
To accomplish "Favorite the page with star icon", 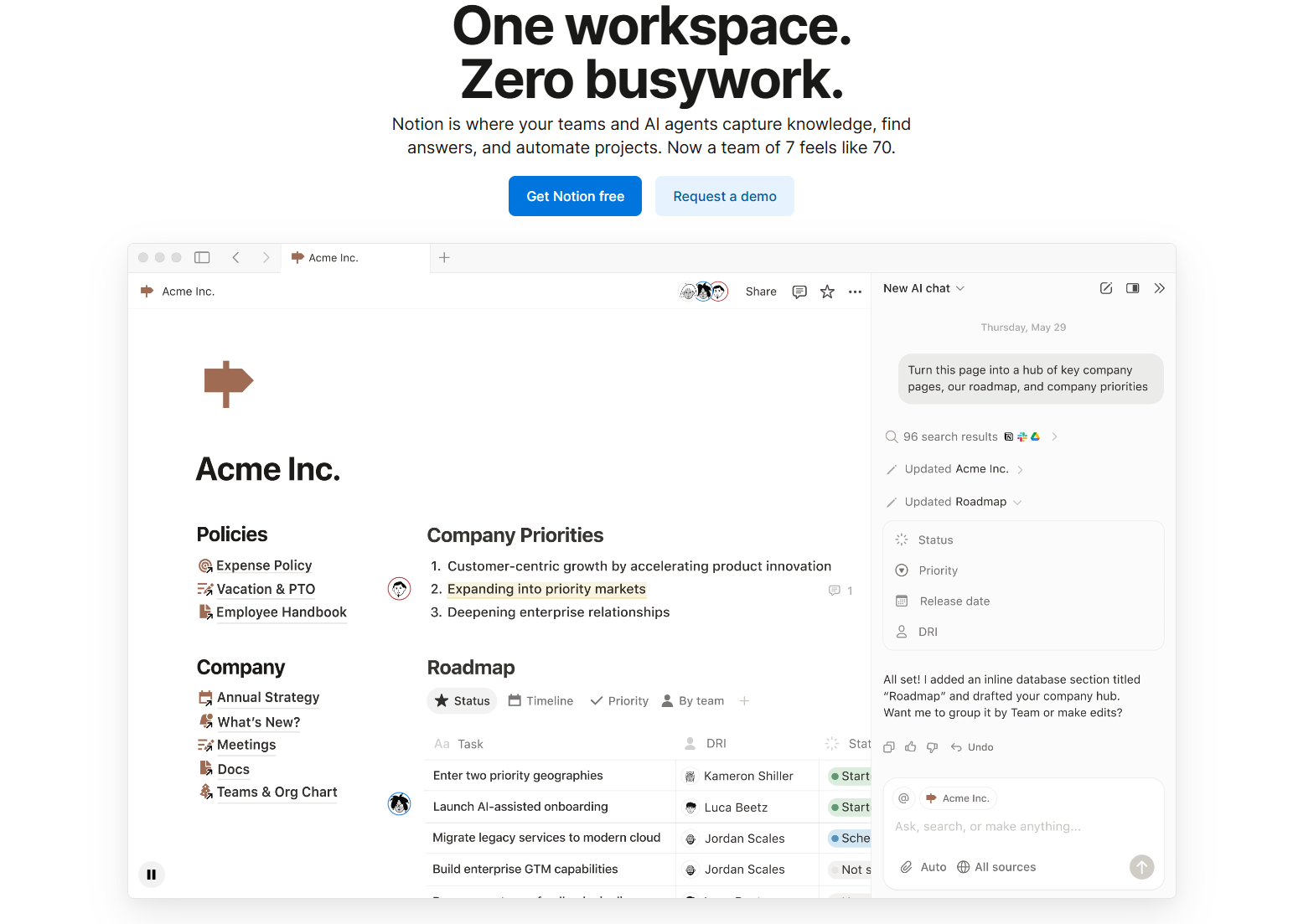I will point(827,292).
